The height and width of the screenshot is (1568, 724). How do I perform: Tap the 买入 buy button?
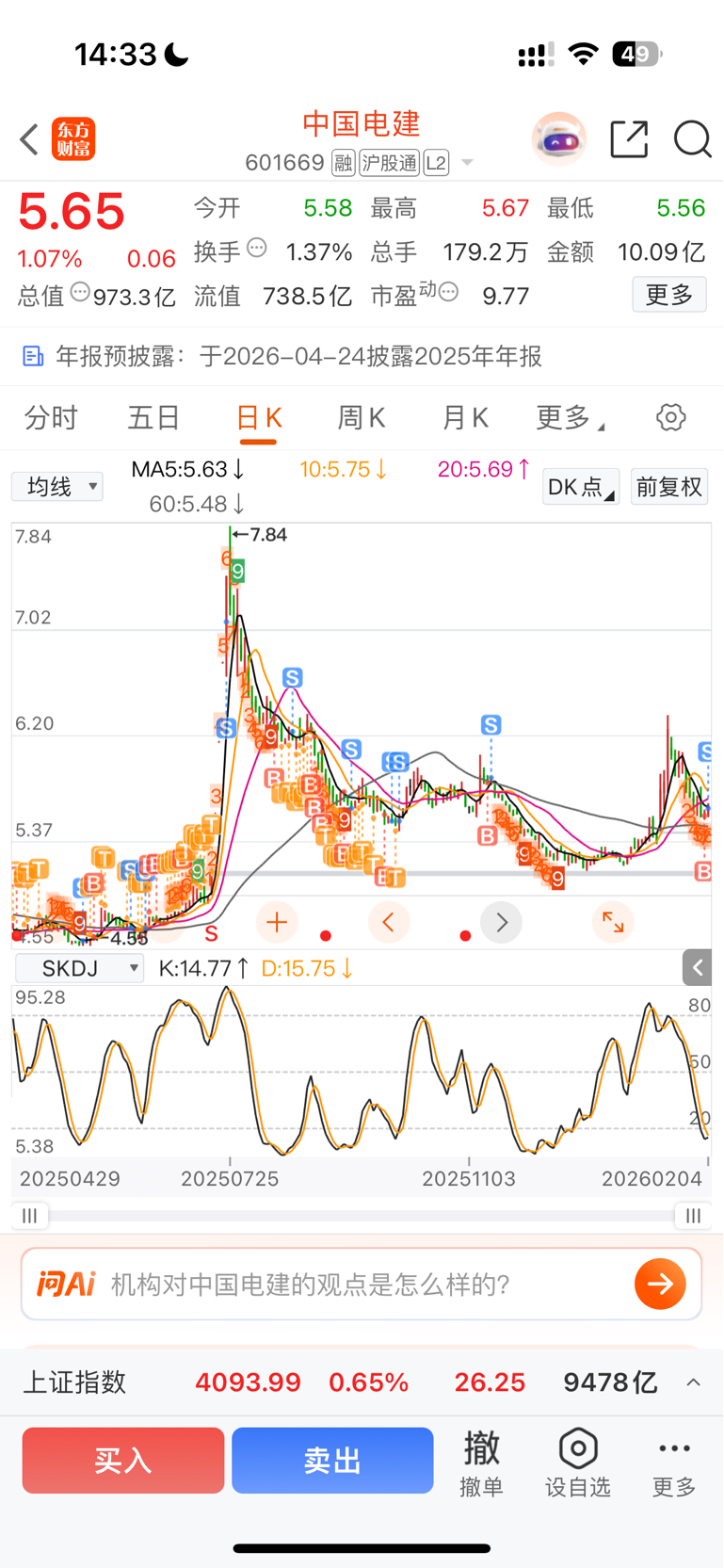(x=123, y=1461)
